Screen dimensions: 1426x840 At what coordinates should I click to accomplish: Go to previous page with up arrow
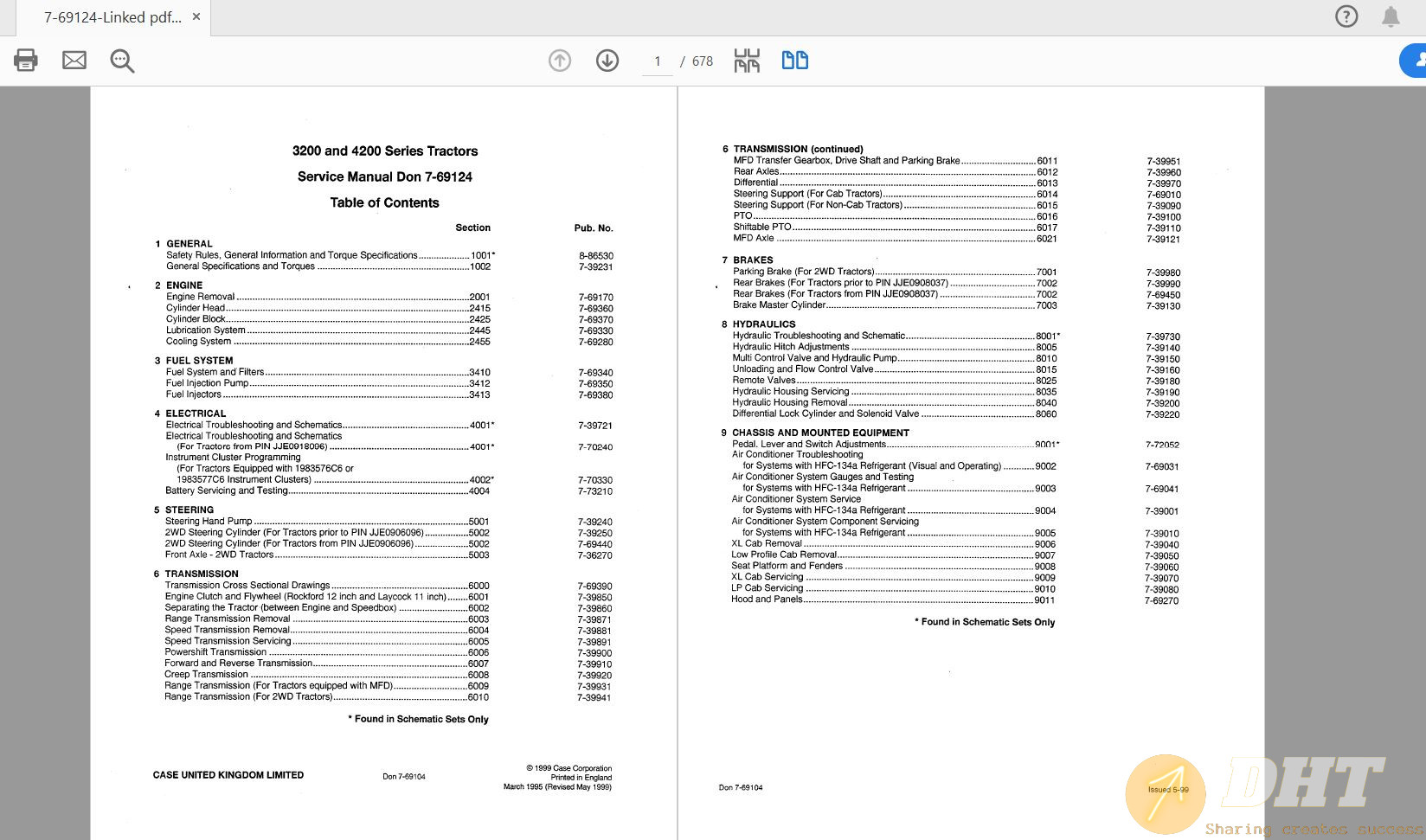(560, 61)
